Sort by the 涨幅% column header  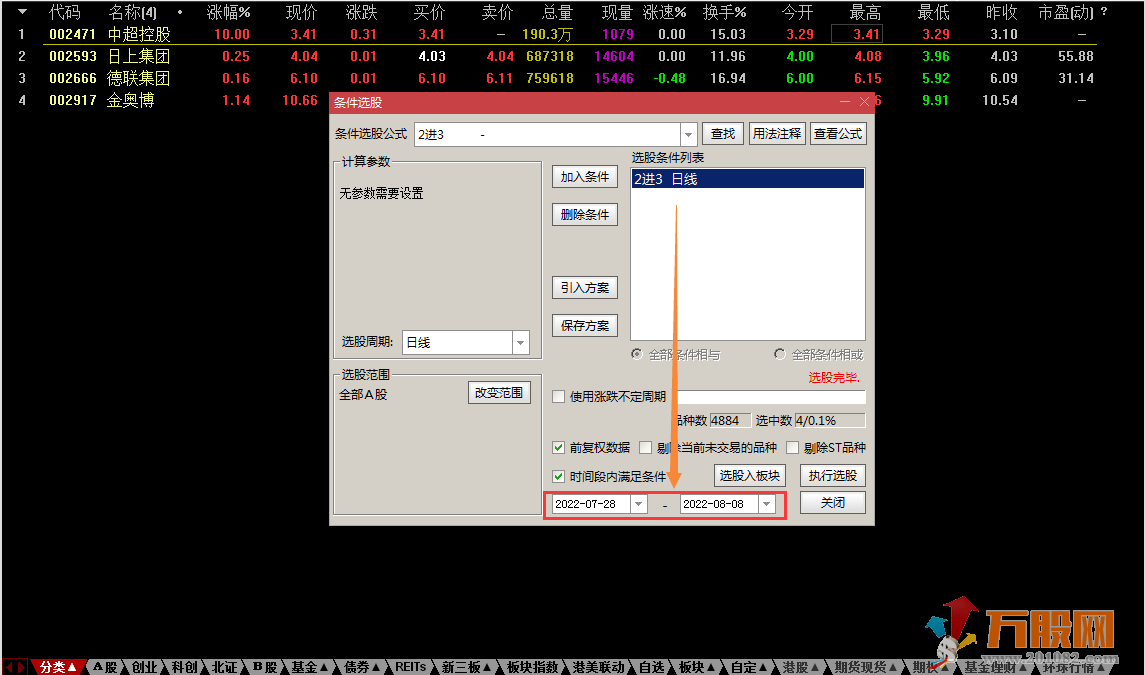point(228,13)
